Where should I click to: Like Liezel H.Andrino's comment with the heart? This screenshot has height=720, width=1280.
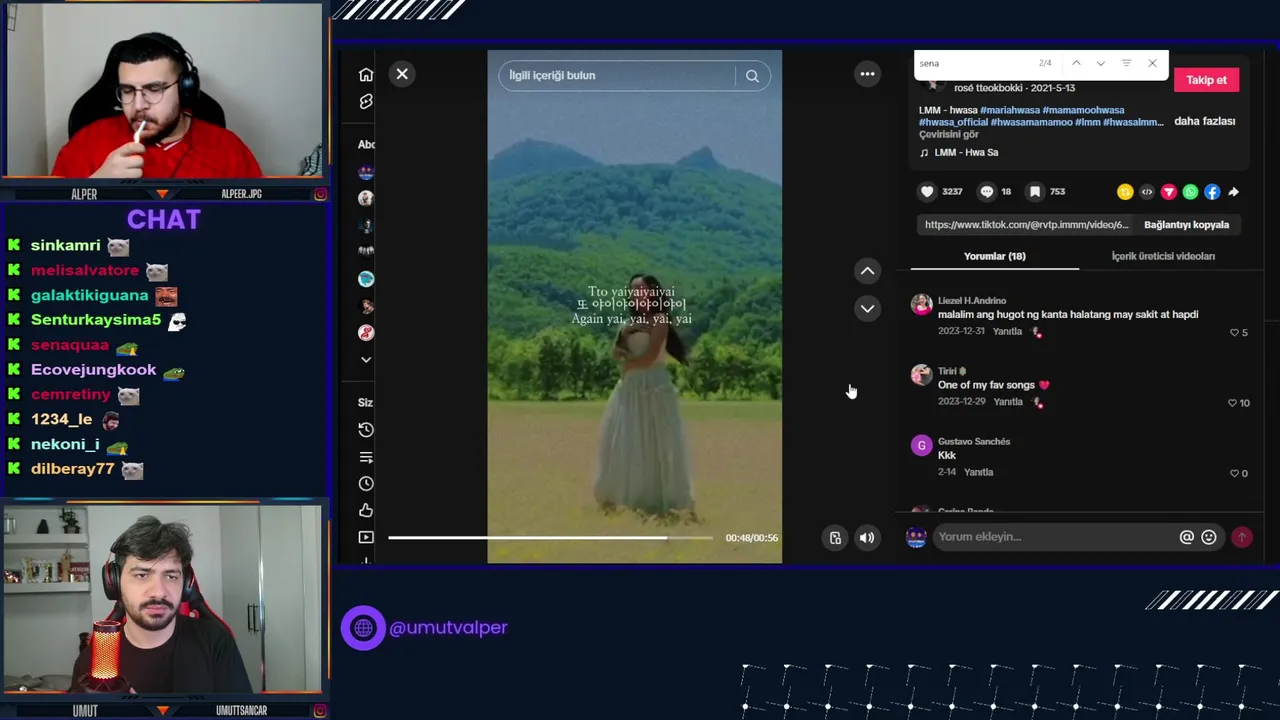click(1234, 333)
